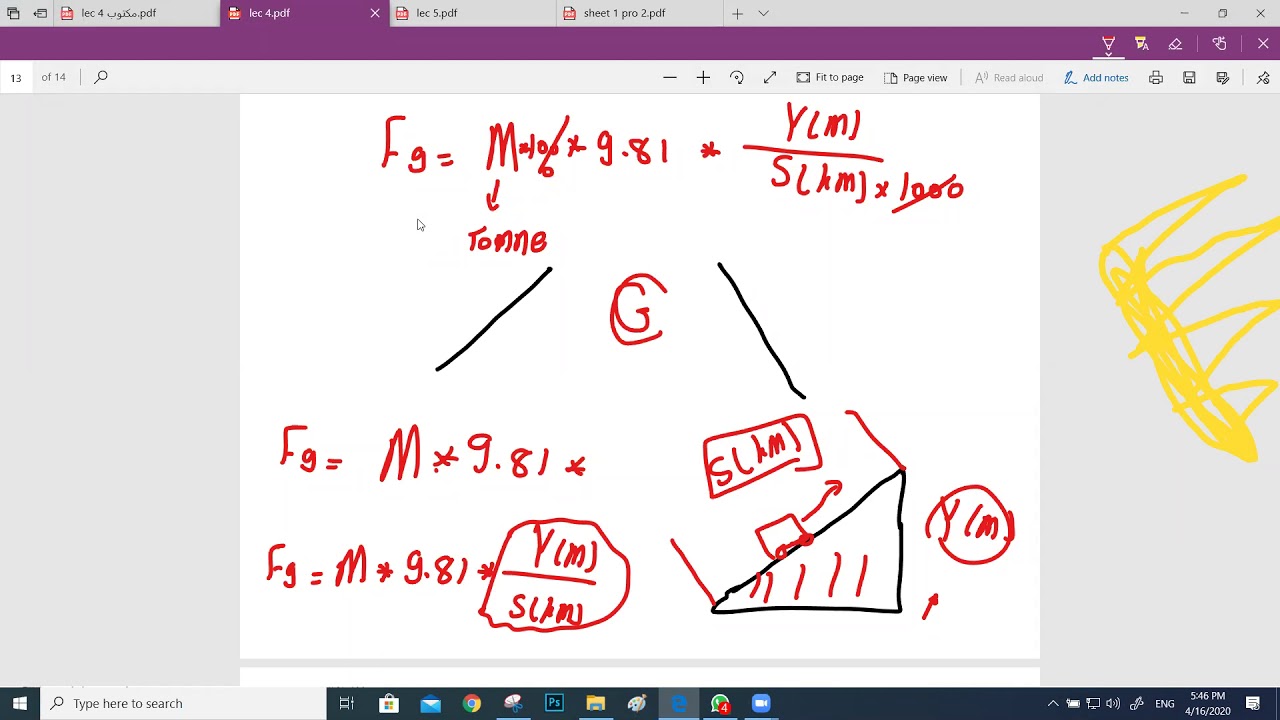This screenshot has width=1280, height=720.
Task: Close the purple notes toolbar
Action: pyautogui.click(x=1263, y=44)
